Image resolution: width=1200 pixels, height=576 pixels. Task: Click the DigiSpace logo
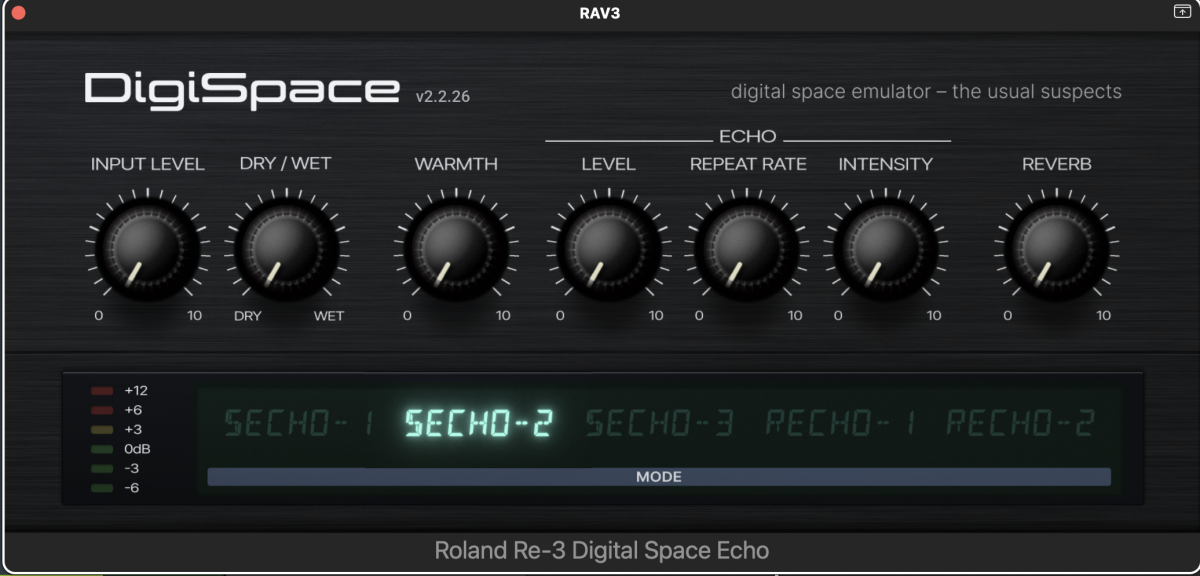[x=241, y=90]
